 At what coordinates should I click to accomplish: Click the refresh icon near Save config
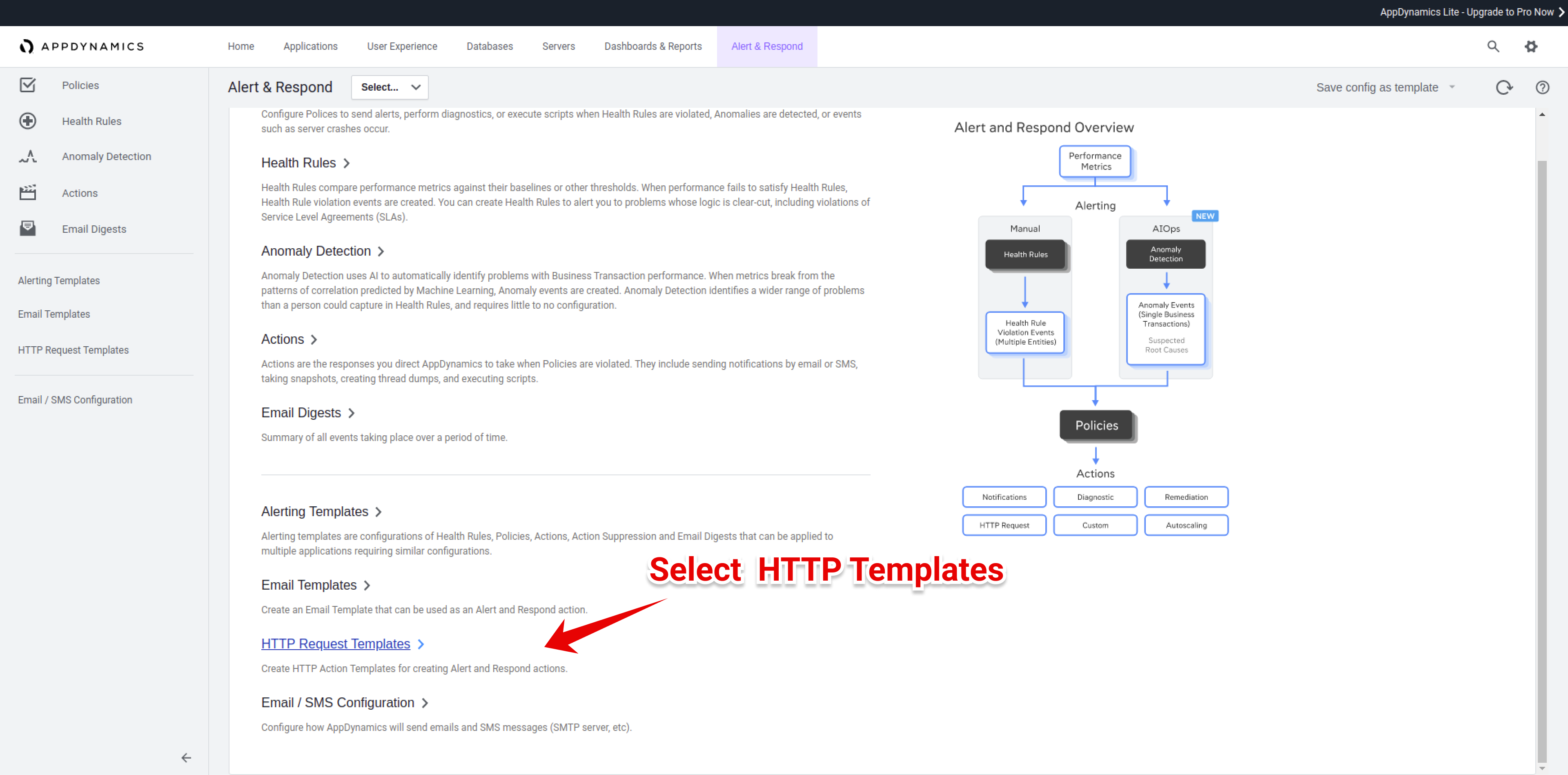(x=1503, y=88)
